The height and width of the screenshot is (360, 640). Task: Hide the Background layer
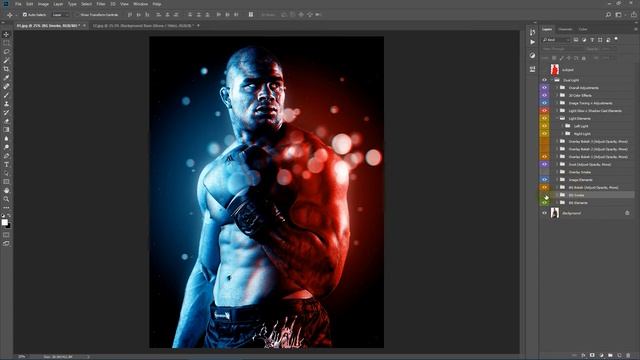click(x=544, y=213)
